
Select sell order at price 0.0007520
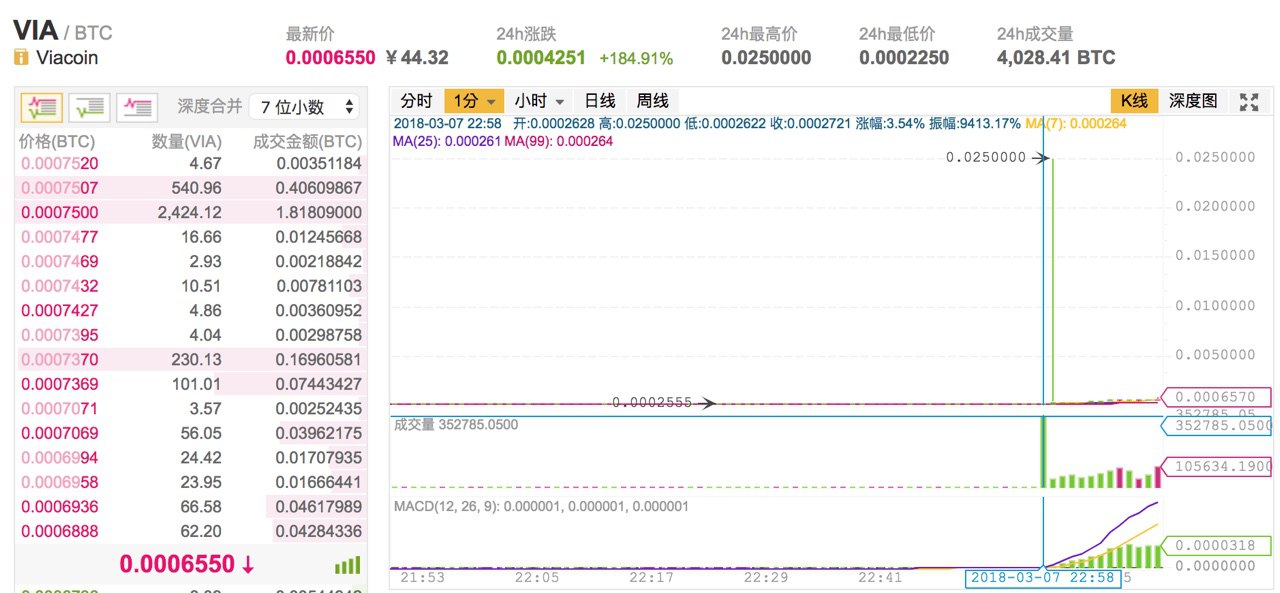[x=191, y=163]
